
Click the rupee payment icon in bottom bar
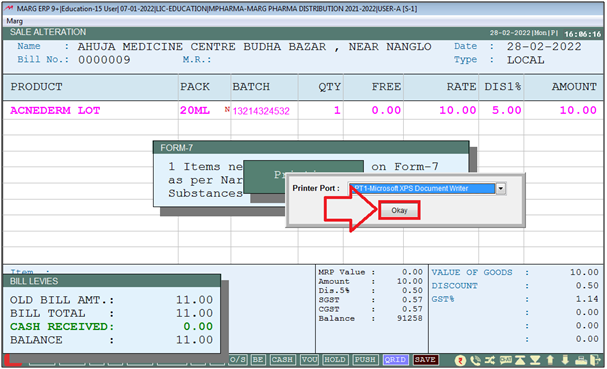460,360
